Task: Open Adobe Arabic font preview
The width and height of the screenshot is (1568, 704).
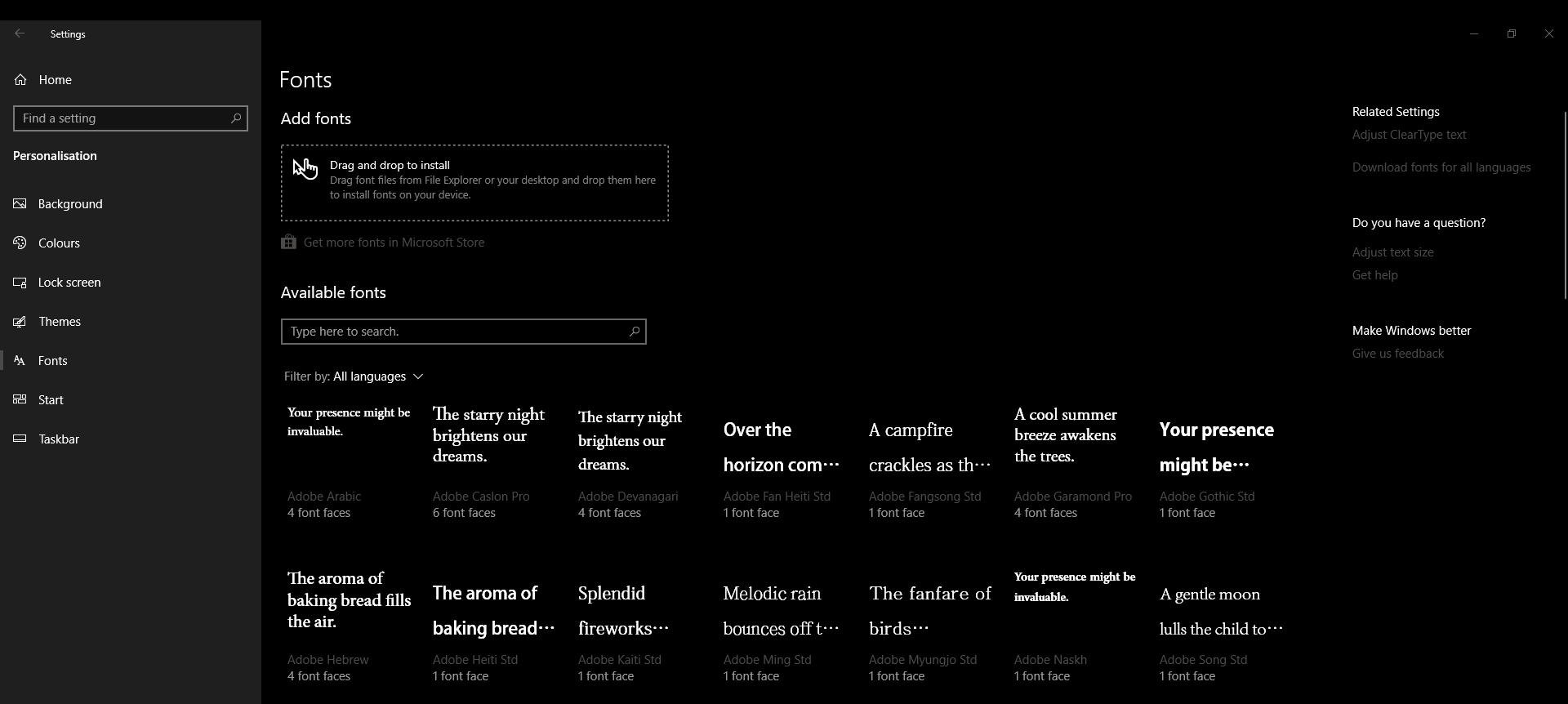Action: tap(350, 464)
